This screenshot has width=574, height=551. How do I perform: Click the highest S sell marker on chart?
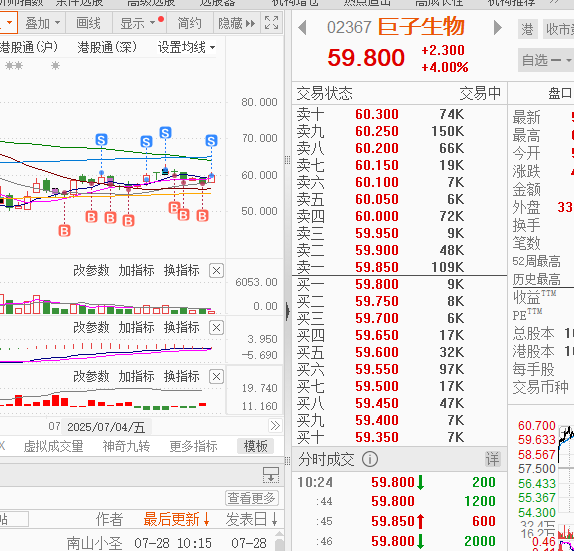tap(165, 133)
